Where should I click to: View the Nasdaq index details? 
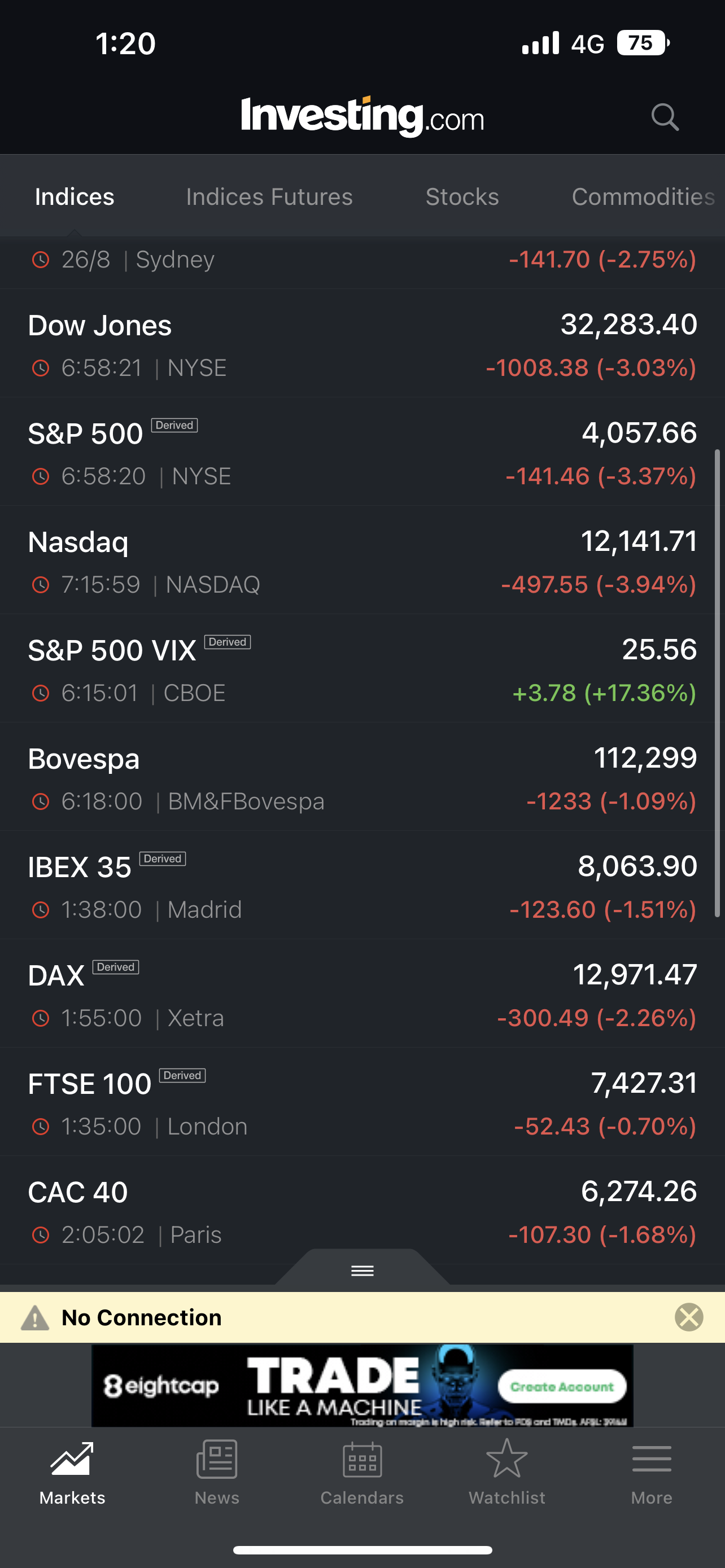[362, 561]
